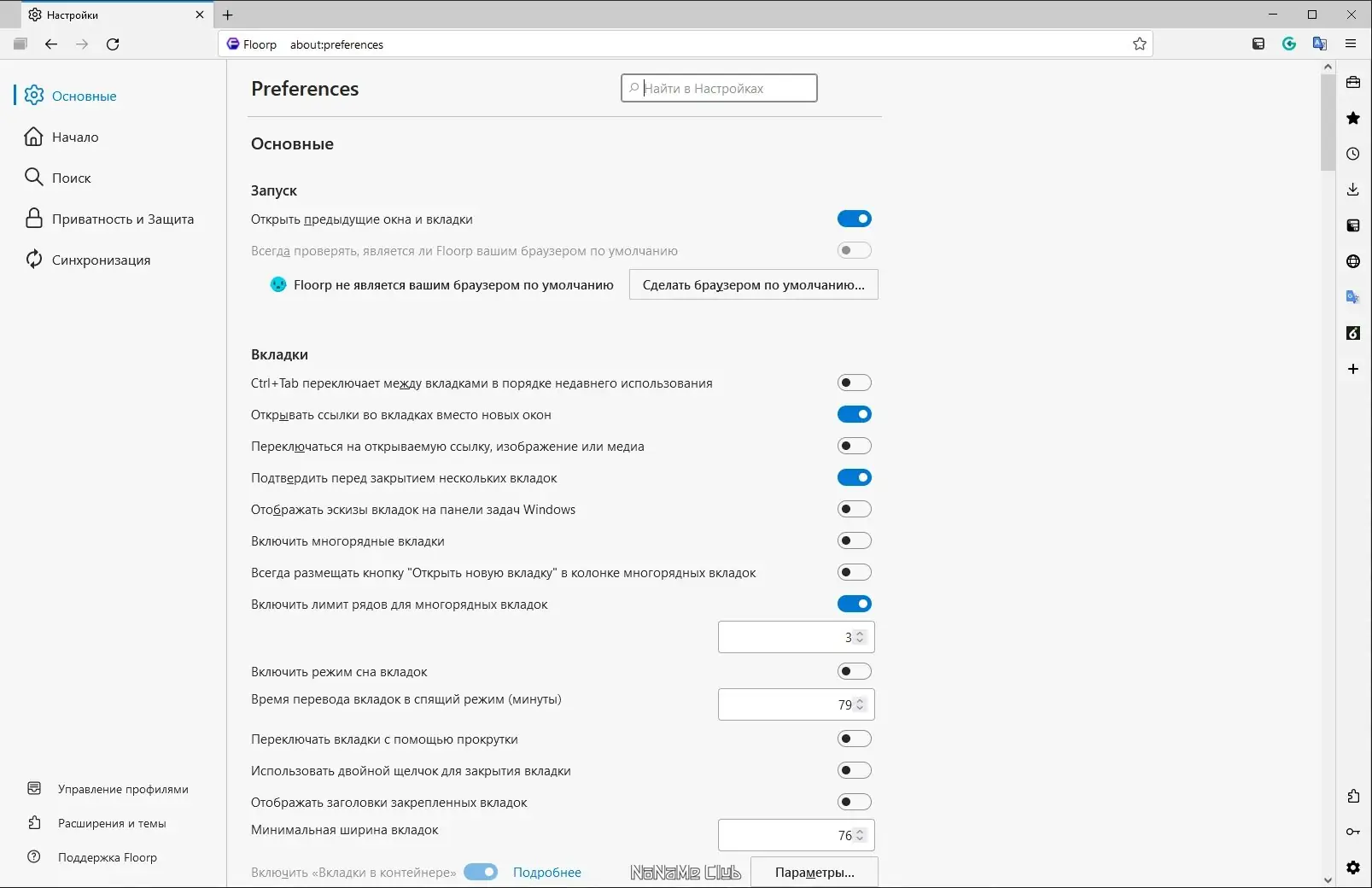Open the 'Подробнее' link about container tabs

(546, 873)
